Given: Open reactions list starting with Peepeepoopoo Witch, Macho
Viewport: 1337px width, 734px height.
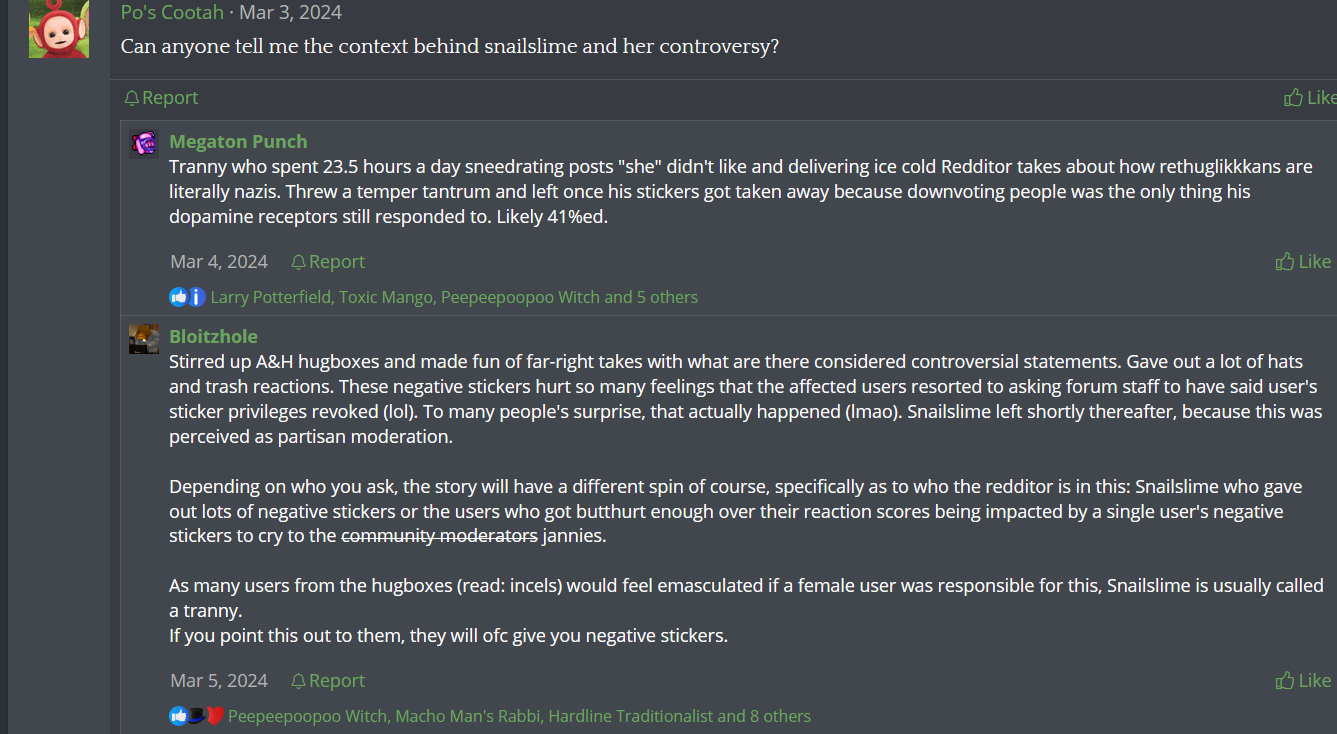Looking at the screenshot, I should click(519, 716).
